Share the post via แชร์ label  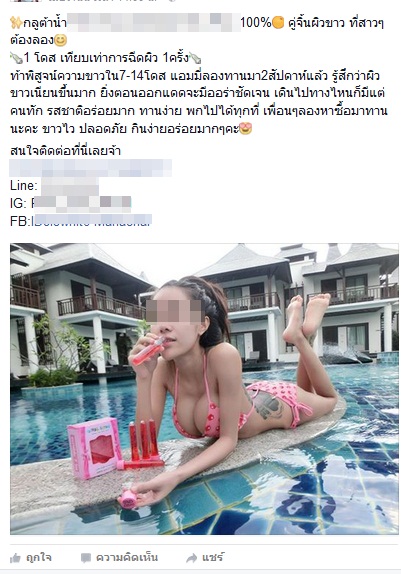213,558
